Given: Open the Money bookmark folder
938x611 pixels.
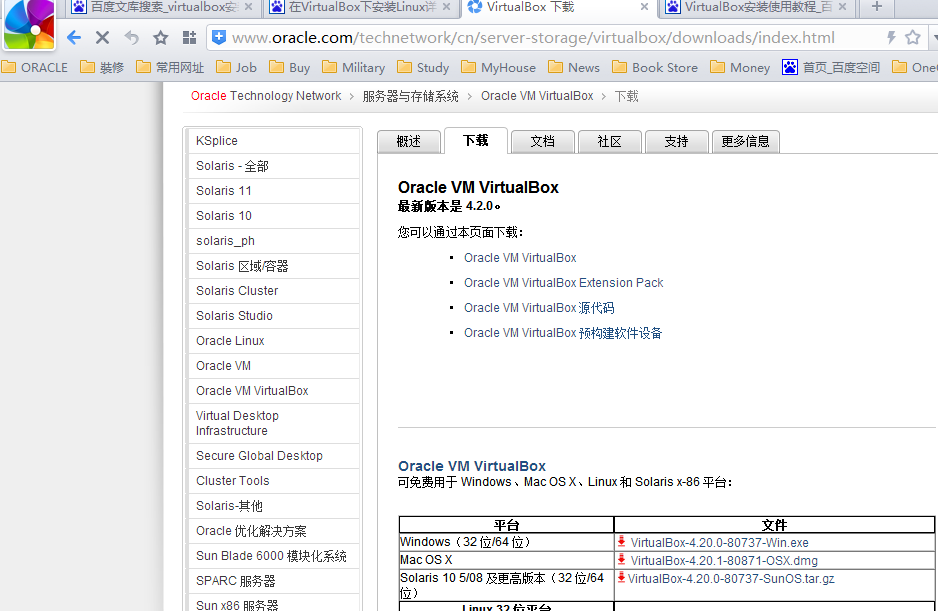Looking at the screenshot, I should coord(741,67).
